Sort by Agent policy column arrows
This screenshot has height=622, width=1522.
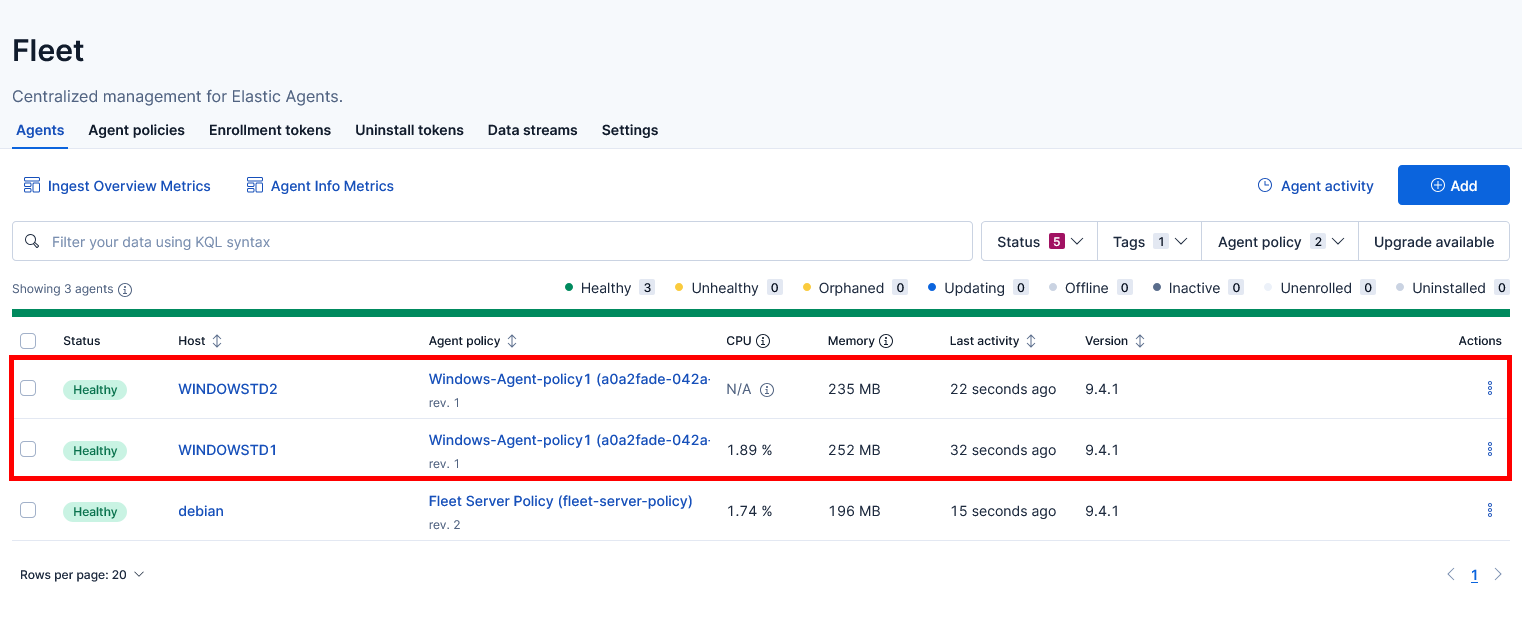(x=512, y=341)
